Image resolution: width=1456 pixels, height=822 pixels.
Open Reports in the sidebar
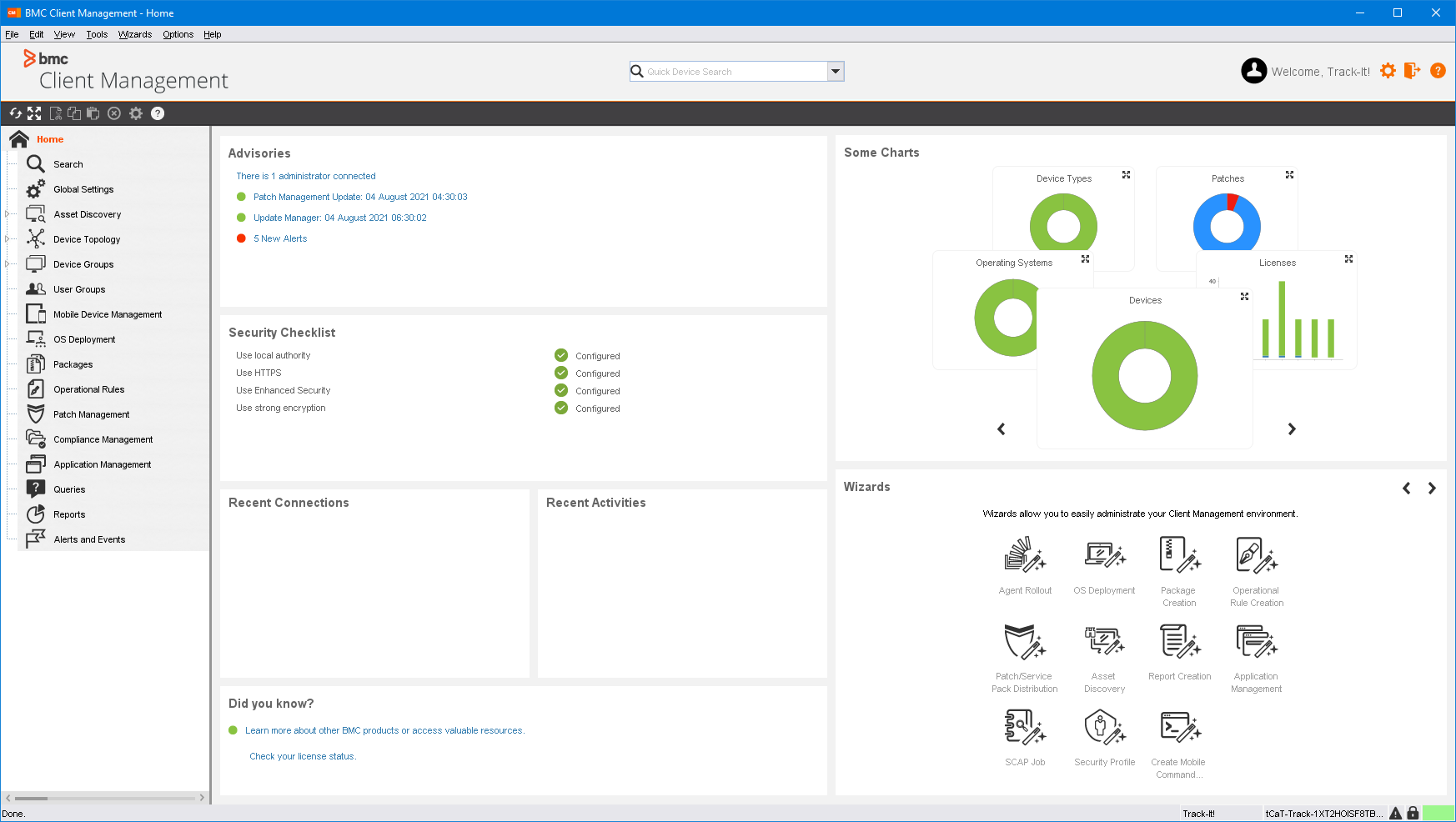pyautogui.click(x=69, y=514)
